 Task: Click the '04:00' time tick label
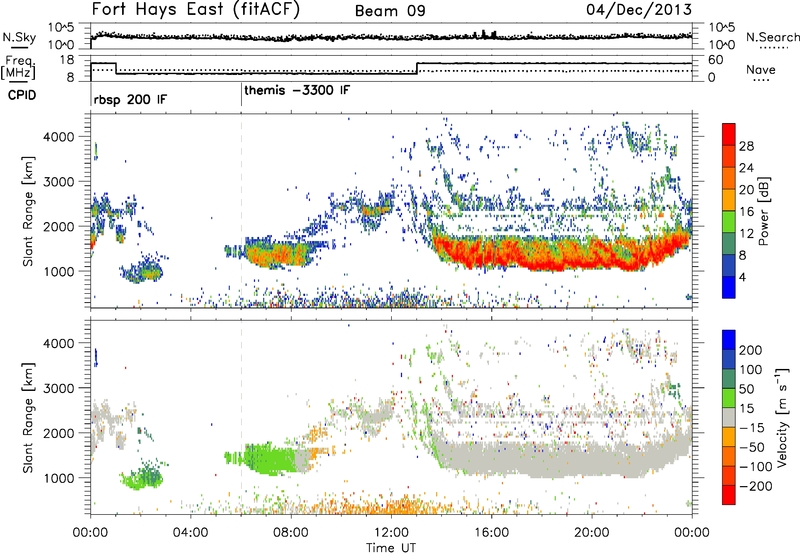190,533
